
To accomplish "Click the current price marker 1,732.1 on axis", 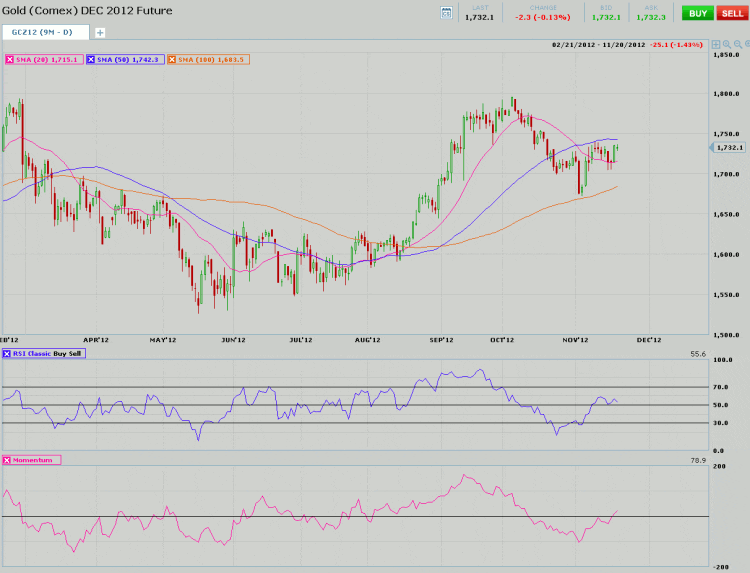I will point(727,148).
